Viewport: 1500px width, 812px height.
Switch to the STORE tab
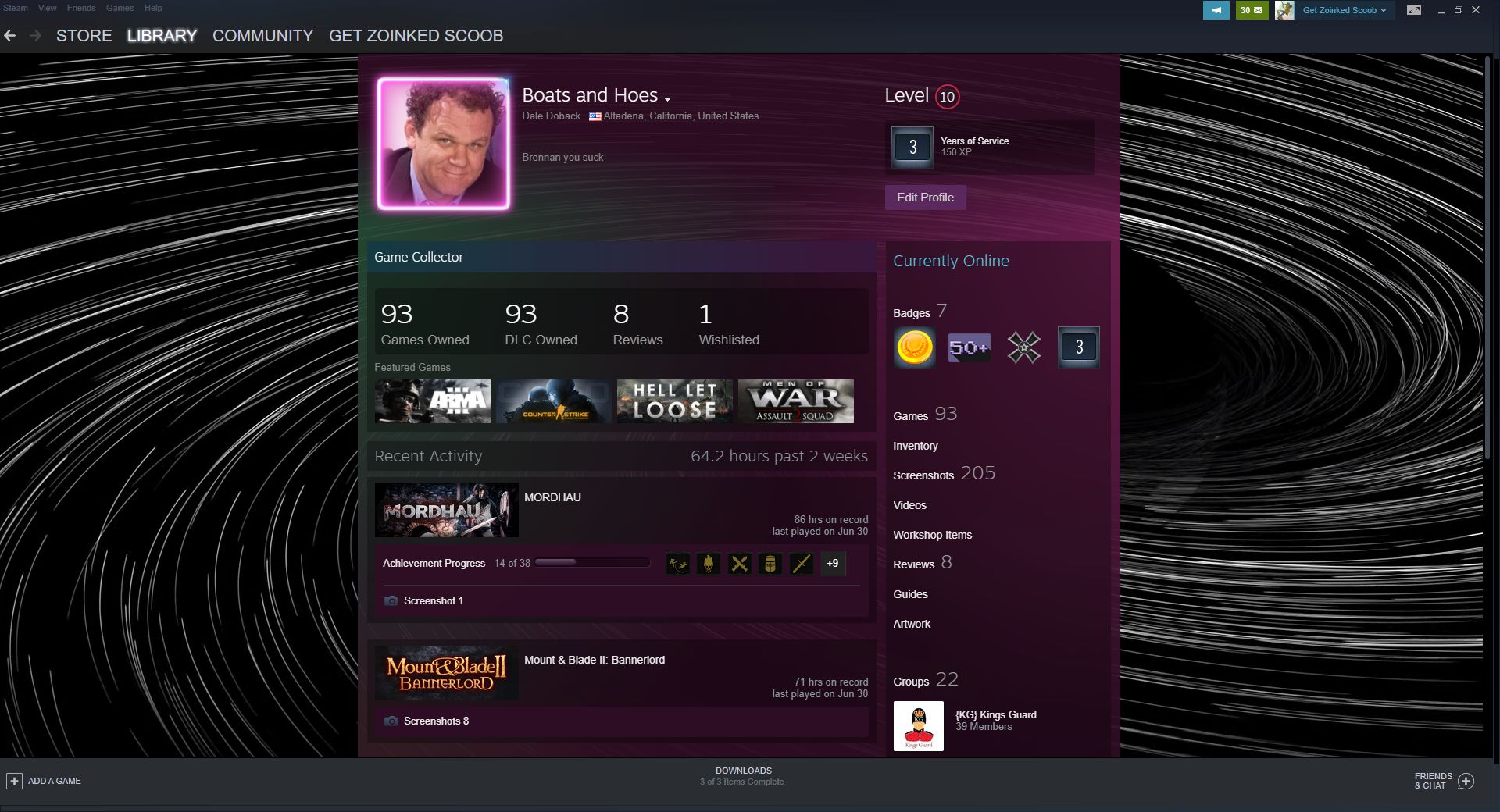click(x=83, y=35)
